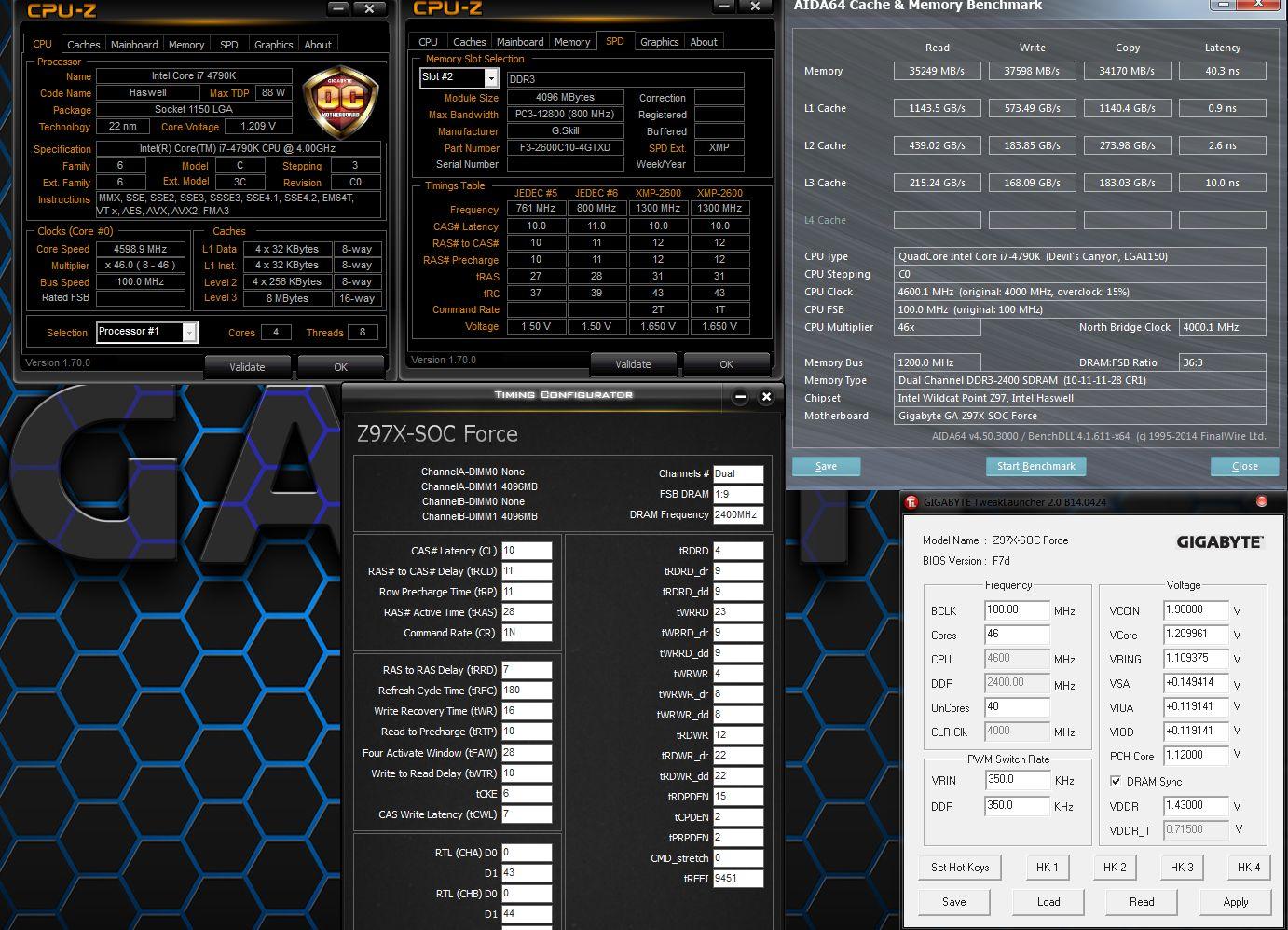Click Set Hot Keys in TweakLauncher

coord(959,867)
